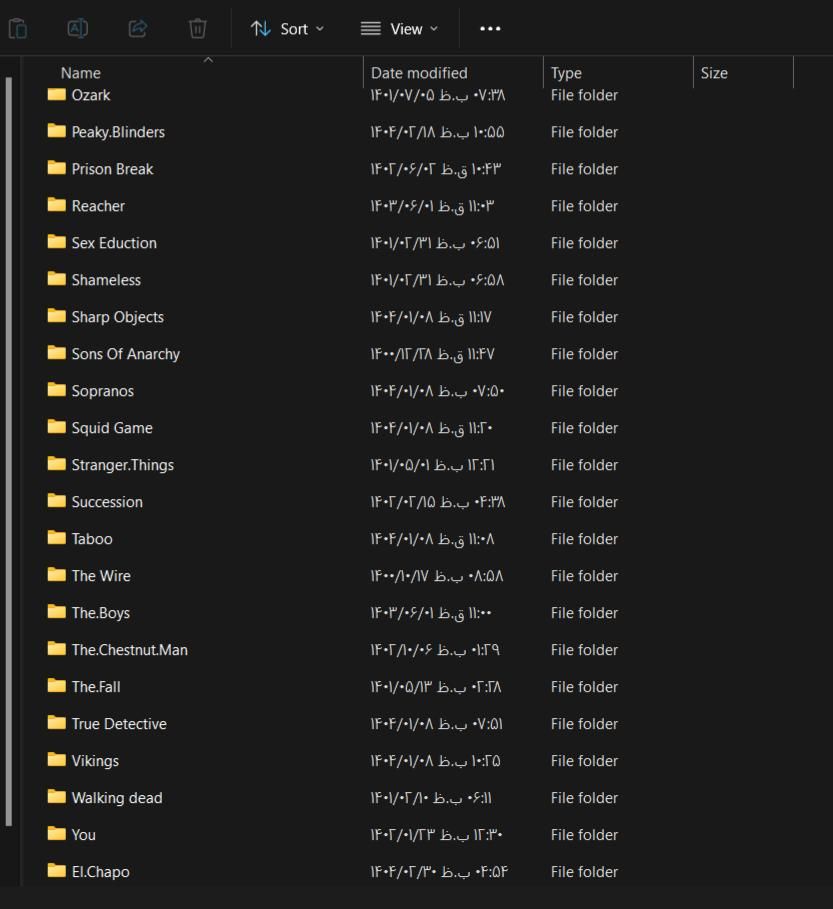Click the You folder name
This screenshot has height=909, width=833.
click(x=83, y=835)
